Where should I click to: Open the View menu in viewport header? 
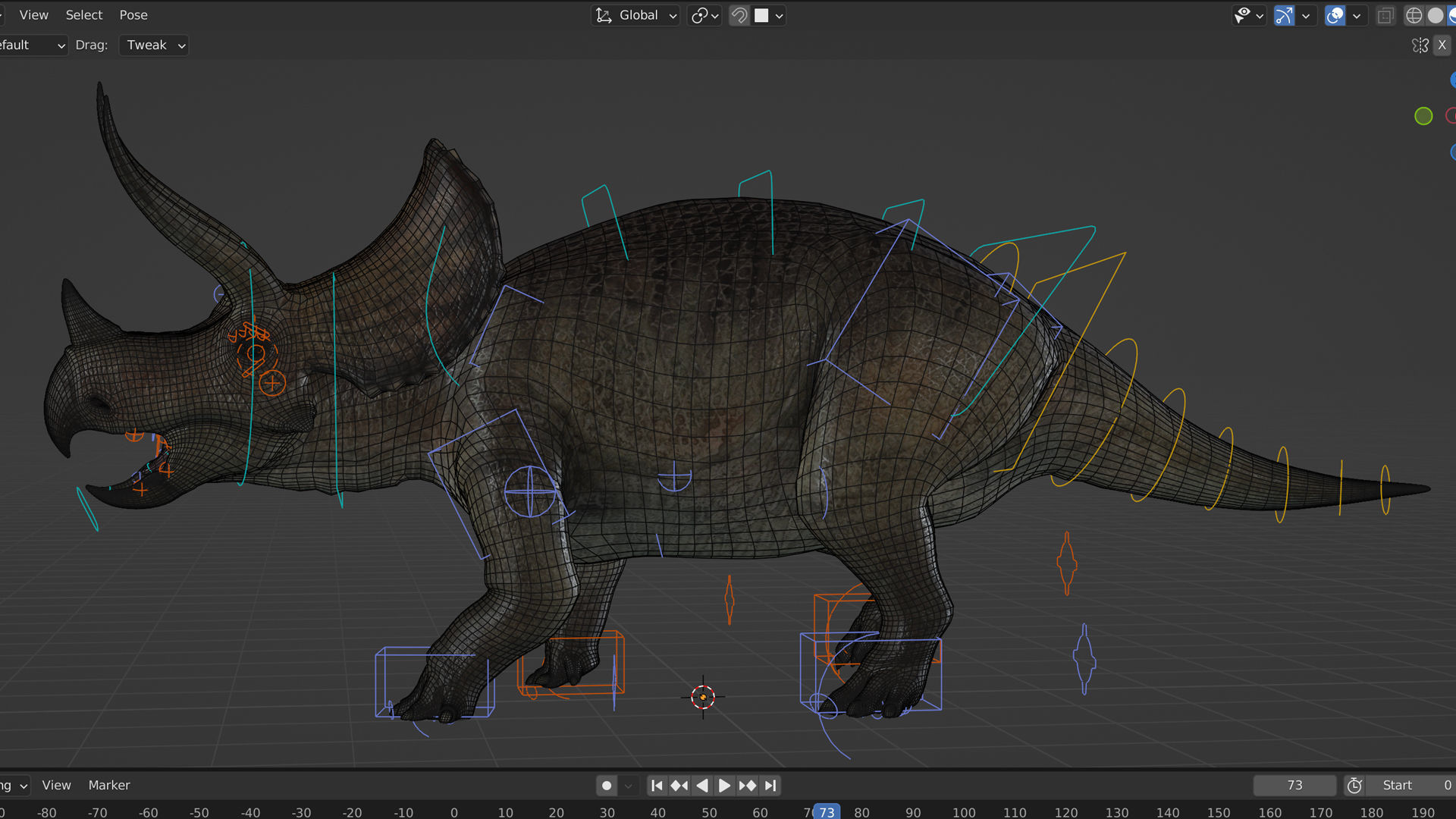(x=33, y=15)
